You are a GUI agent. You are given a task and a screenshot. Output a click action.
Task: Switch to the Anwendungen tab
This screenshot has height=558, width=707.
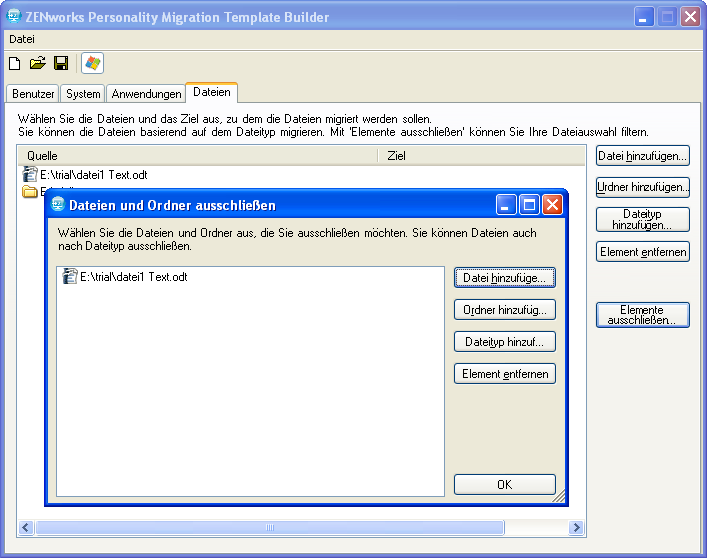tap(146, 94)
